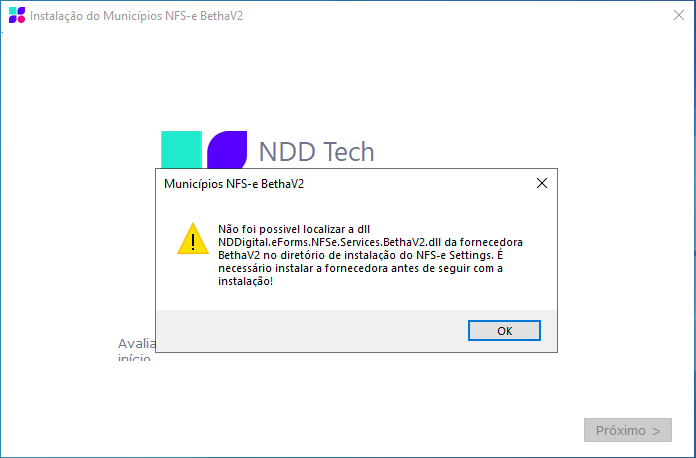Click the window title "Instalação do Municípios NFS-e BethaV2"
The image size is (696, 458).
pyautogui.click(x=137, y=16)
